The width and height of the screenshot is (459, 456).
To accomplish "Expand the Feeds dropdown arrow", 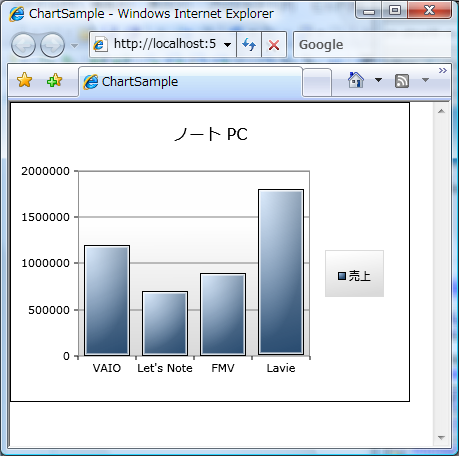I will [425, 80].
